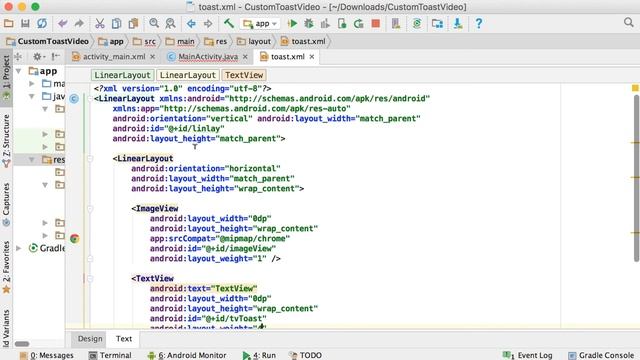Collapse the res folder node

tap(32, 160)
